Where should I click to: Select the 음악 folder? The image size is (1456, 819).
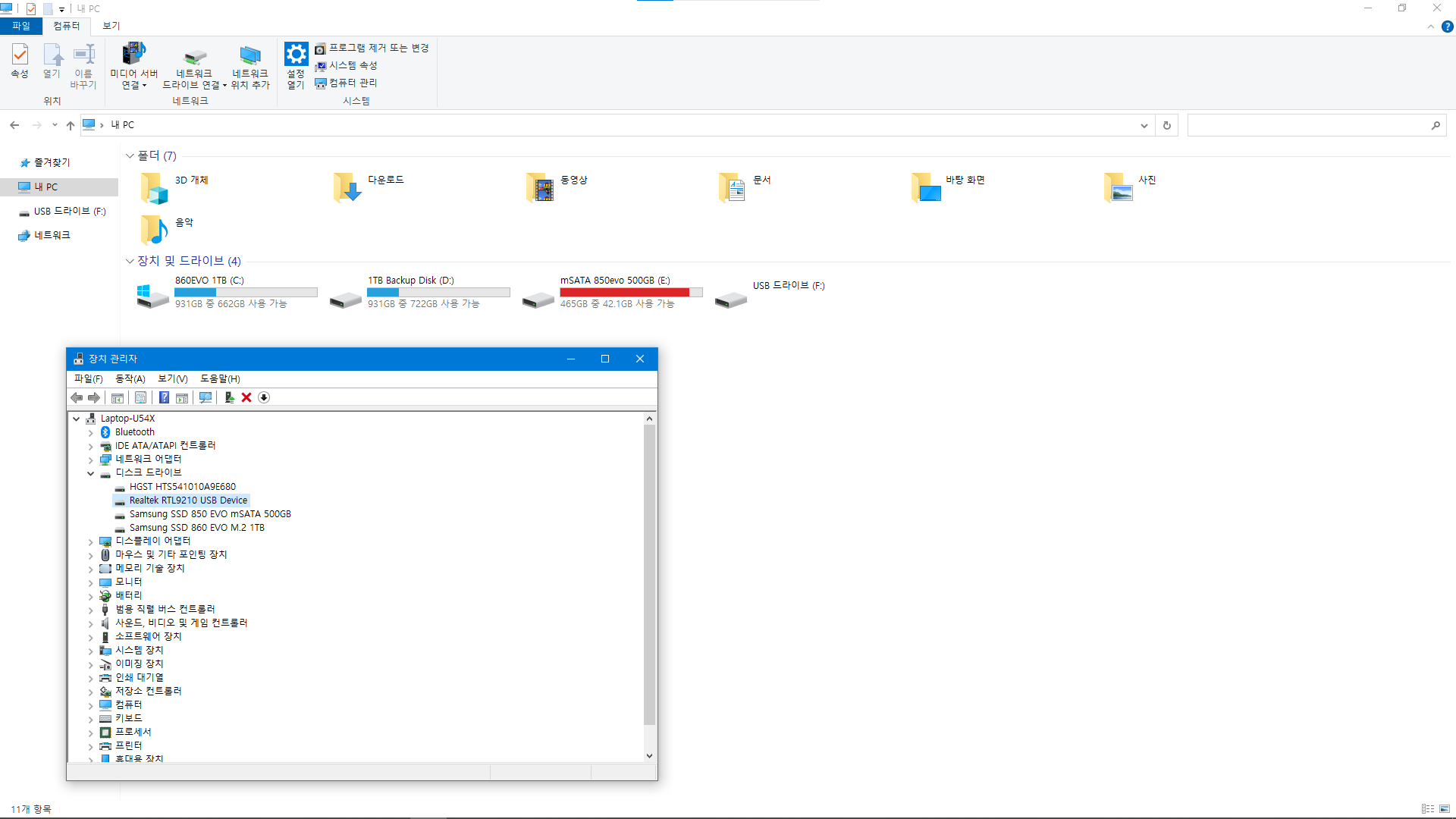167,230
